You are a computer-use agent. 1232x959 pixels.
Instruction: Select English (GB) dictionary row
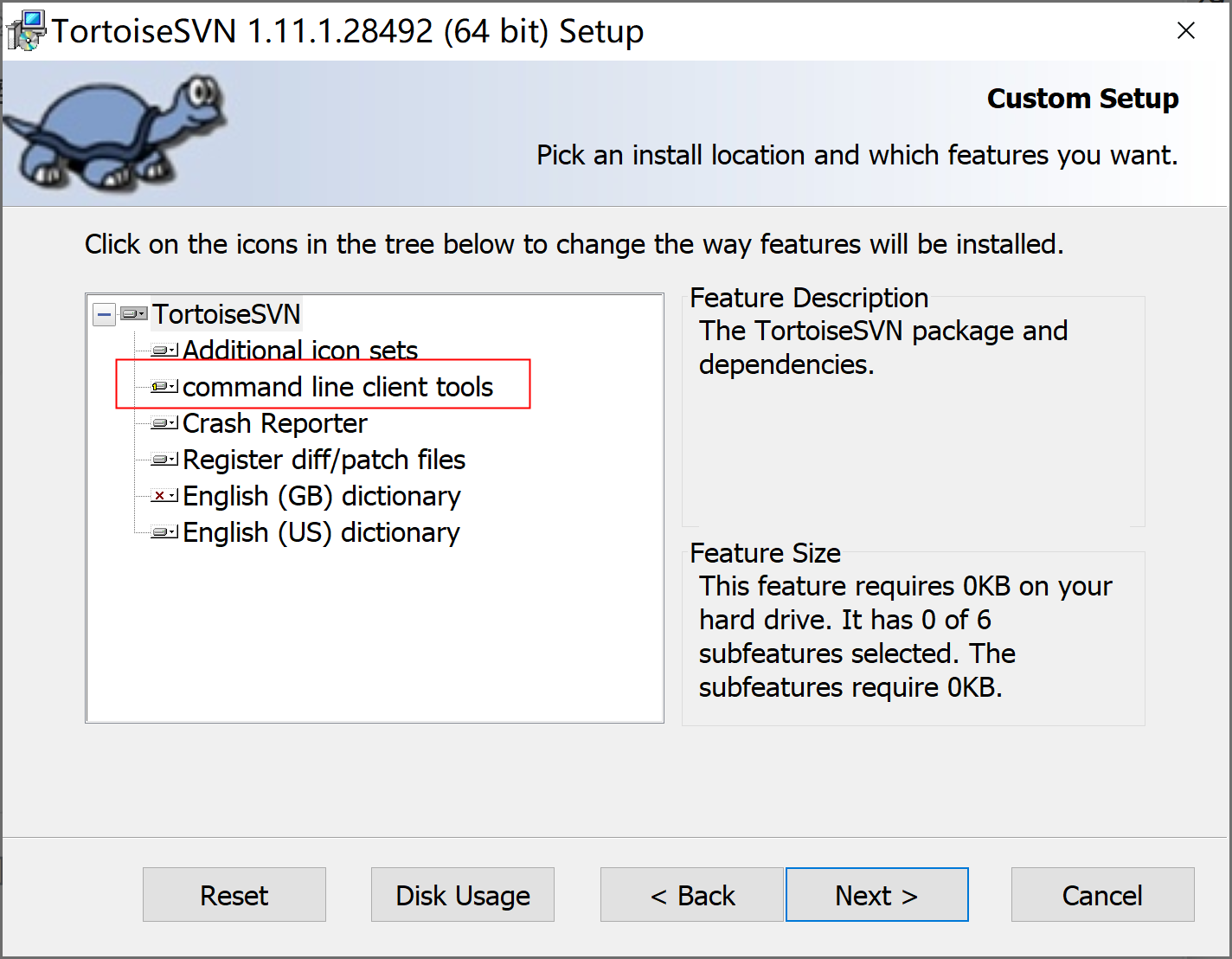click(x=321, y=496)
